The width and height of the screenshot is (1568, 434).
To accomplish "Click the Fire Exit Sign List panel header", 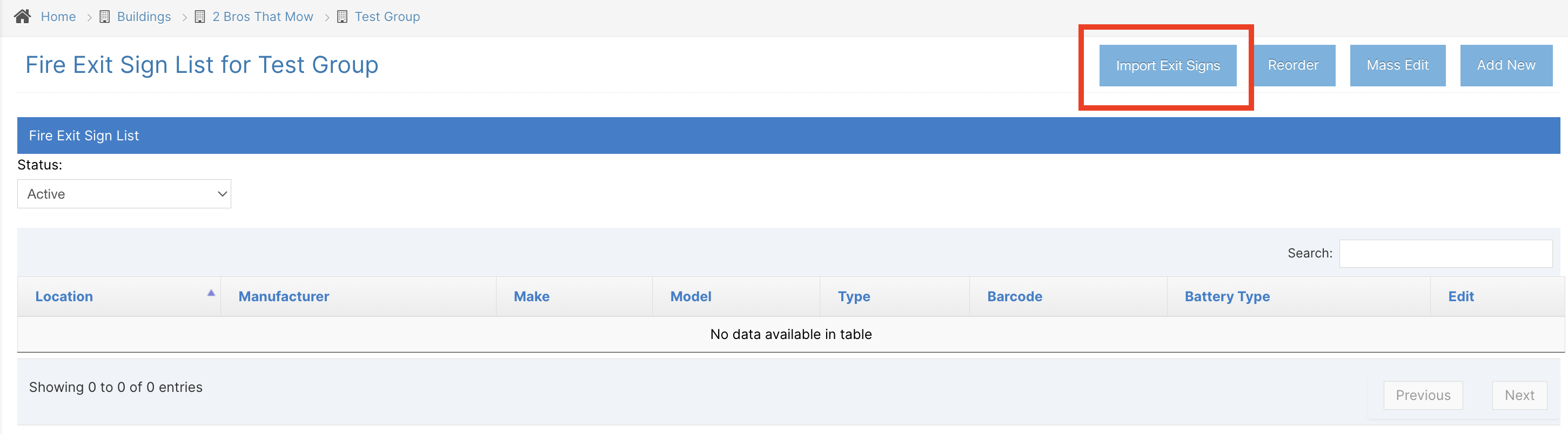I will click(x=788, y=135).
